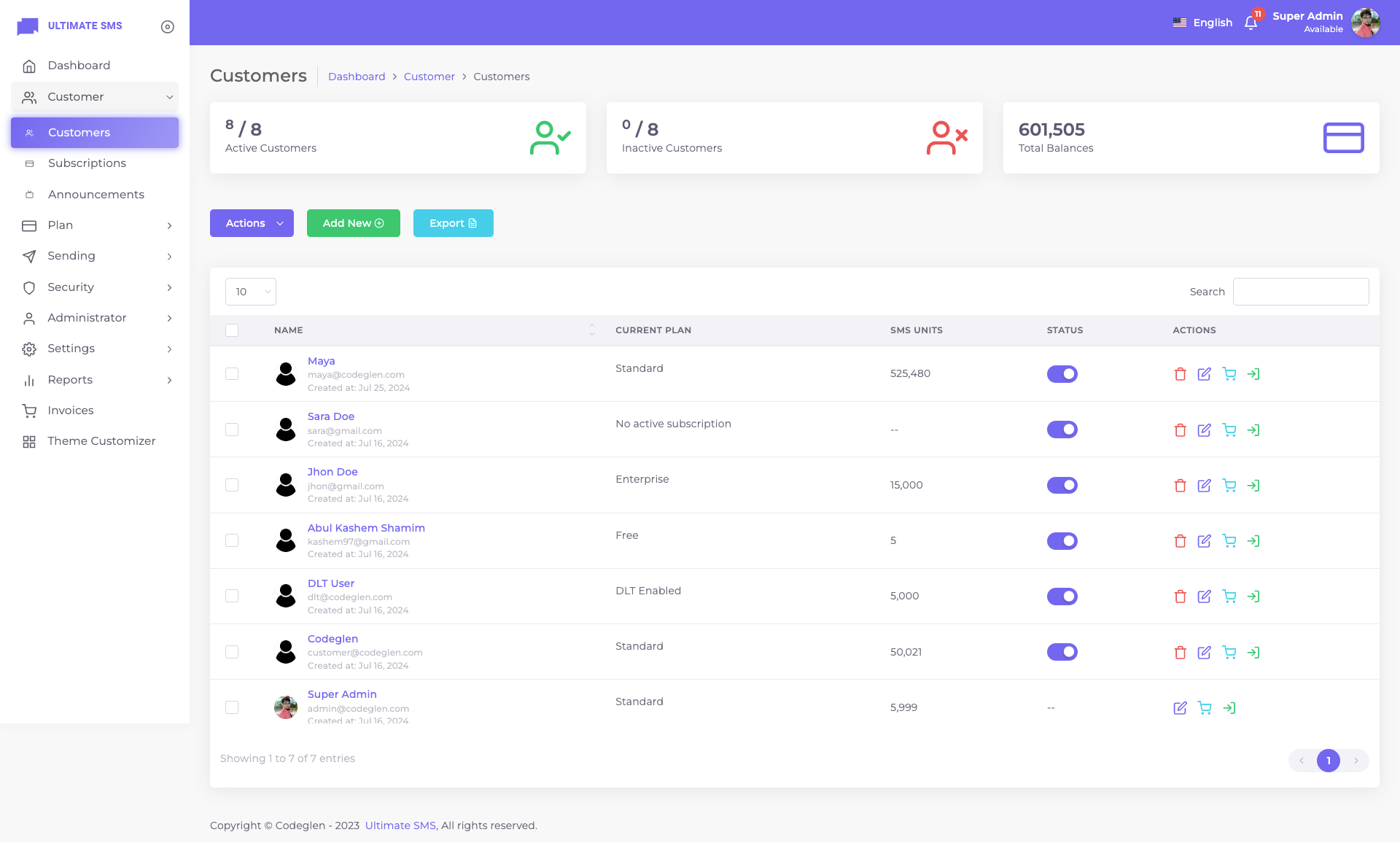The width and height of the screenshot is (1400, 843).
Task: Toggle status for Abul Kashem Shamim
Action: (1062, 541)
